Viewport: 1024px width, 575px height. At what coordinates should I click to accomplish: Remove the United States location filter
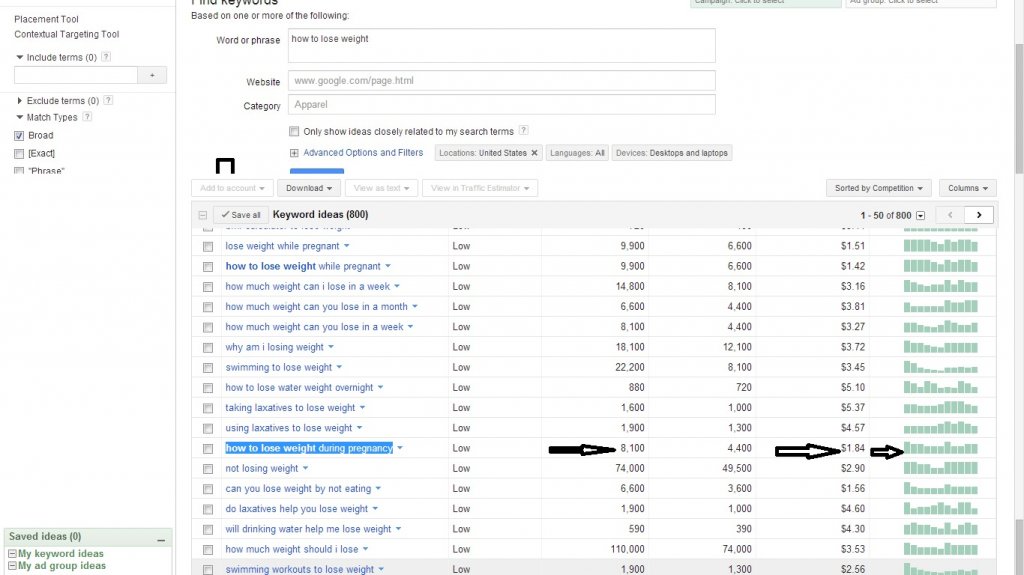(x=534, y=153)
